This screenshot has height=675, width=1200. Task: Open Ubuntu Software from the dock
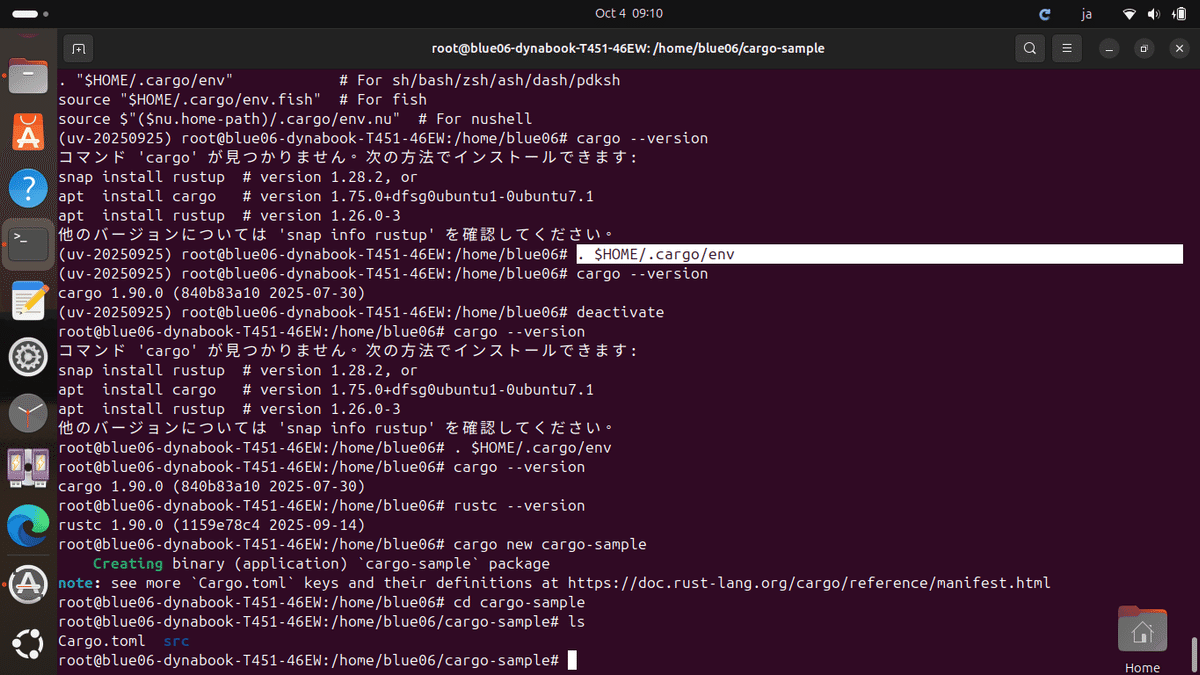tap(27, 130)
